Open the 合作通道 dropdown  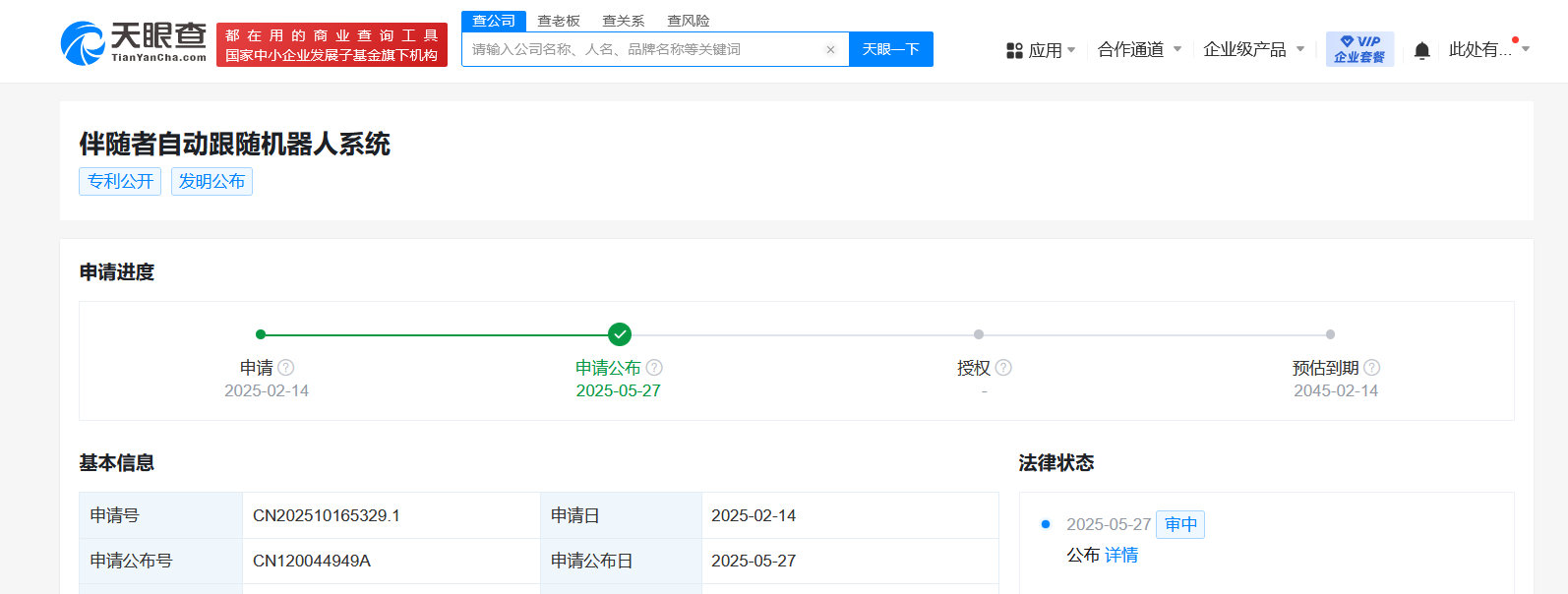pyautogui.click(x=1139, y=49)
